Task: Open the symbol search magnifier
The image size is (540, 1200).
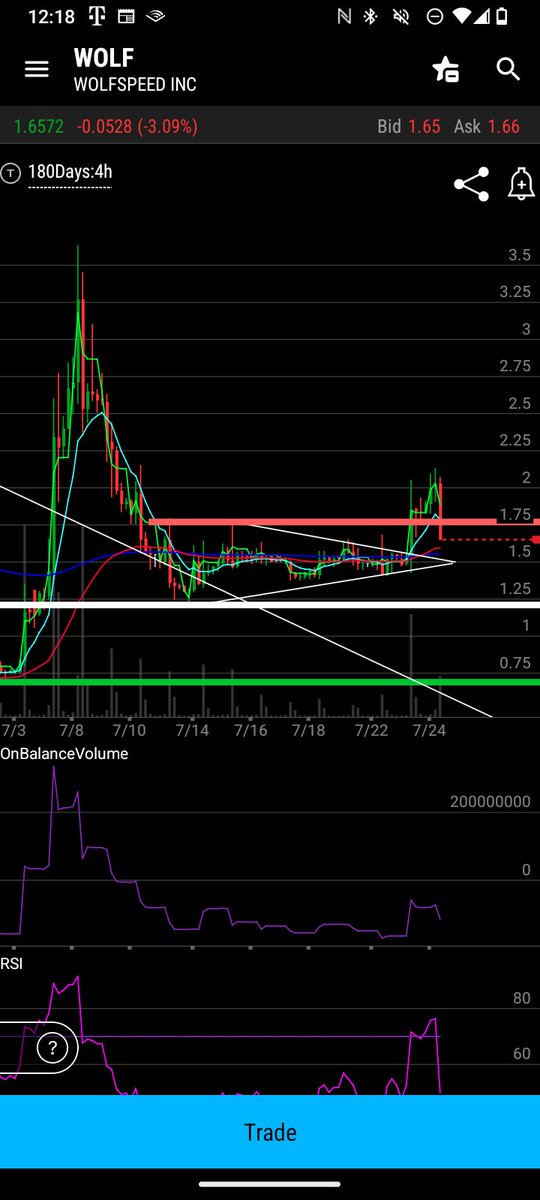Action: point(508,69)
